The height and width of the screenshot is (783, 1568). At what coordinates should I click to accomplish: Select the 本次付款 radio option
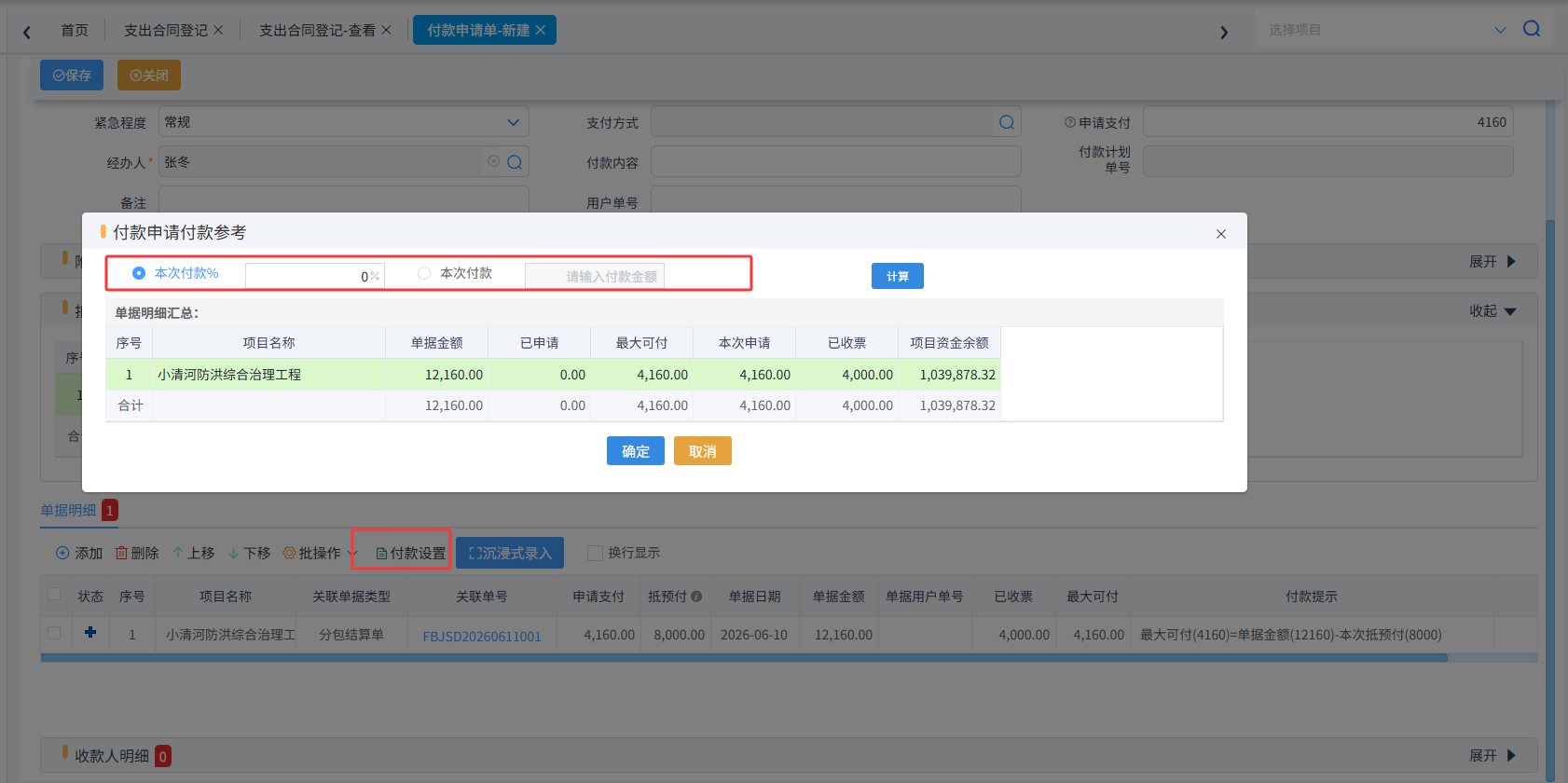click(x=424, y=273)
